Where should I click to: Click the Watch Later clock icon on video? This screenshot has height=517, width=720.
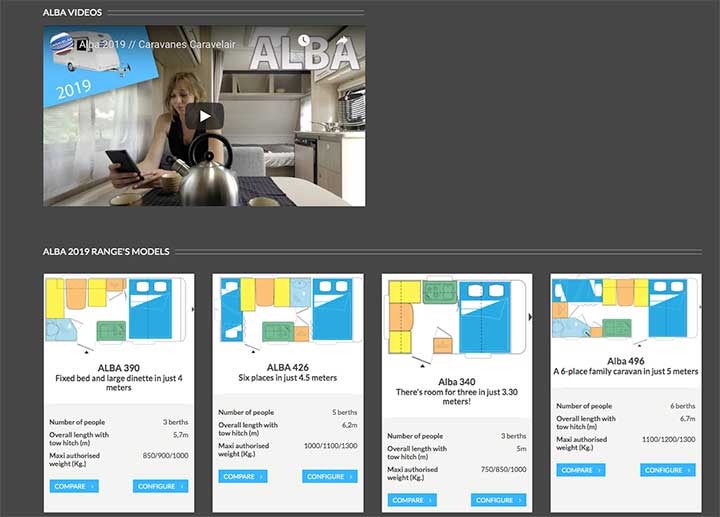click(304, 40)
